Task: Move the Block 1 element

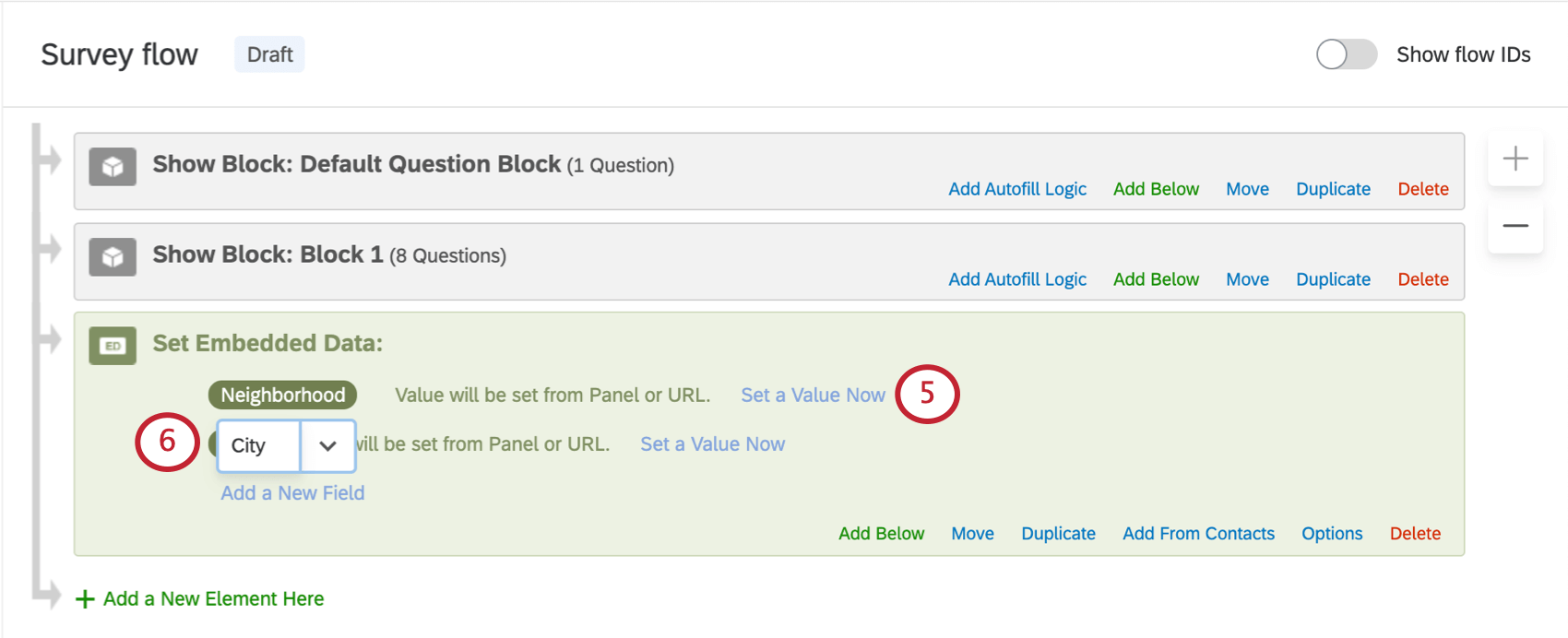Action: (x=1247, y=279)
